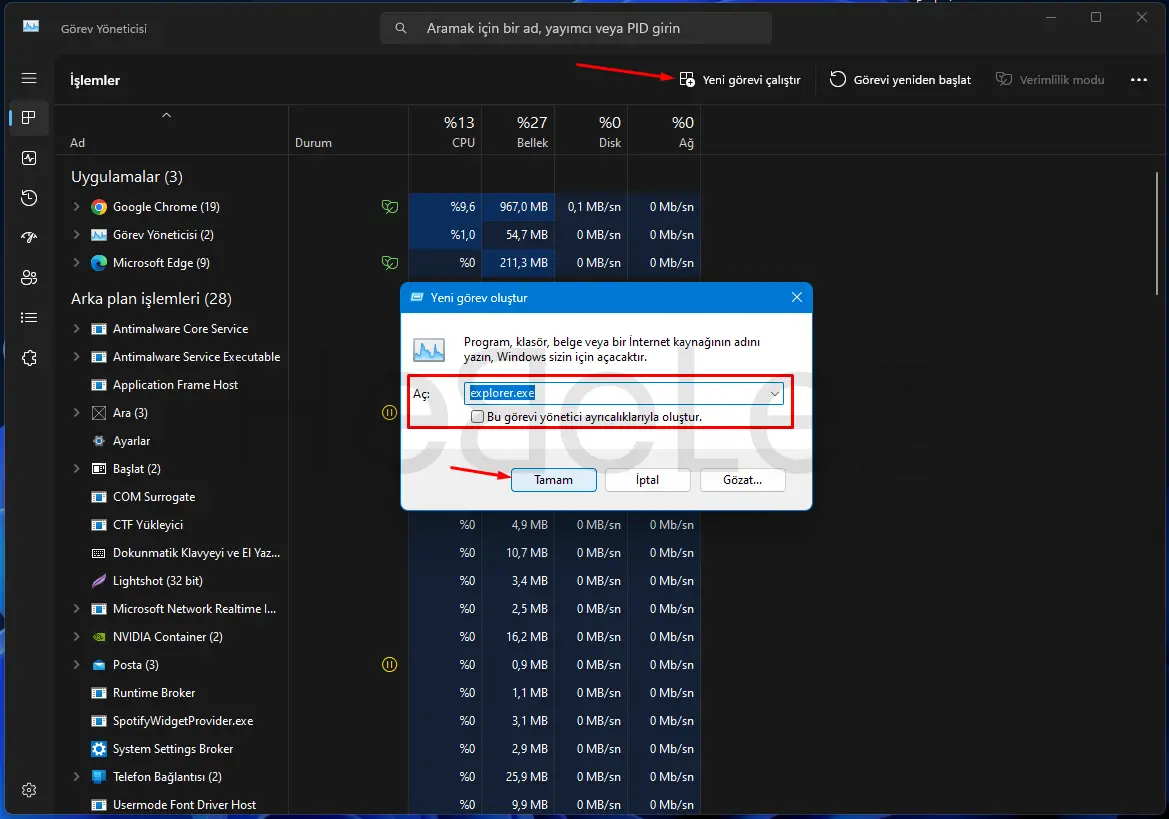Viewport: 1169px width, 819px height.
Task: Click the NVIDIA Container icon
Action: [98, 637]
